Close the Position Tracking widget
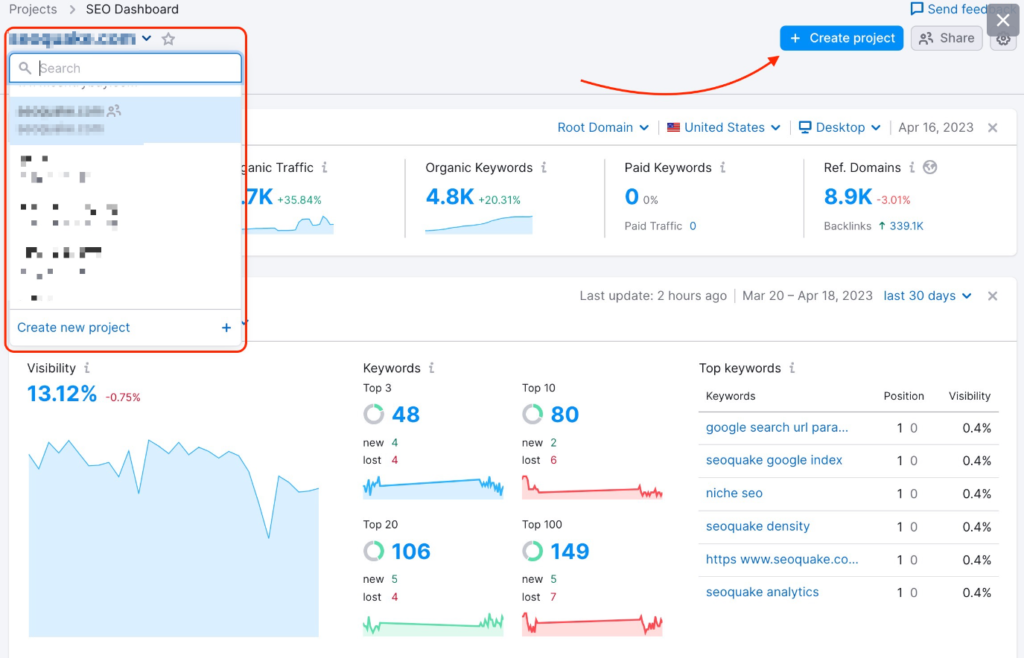The width and height of the screenshot is (1024, 658). click(x=992, y=296)
